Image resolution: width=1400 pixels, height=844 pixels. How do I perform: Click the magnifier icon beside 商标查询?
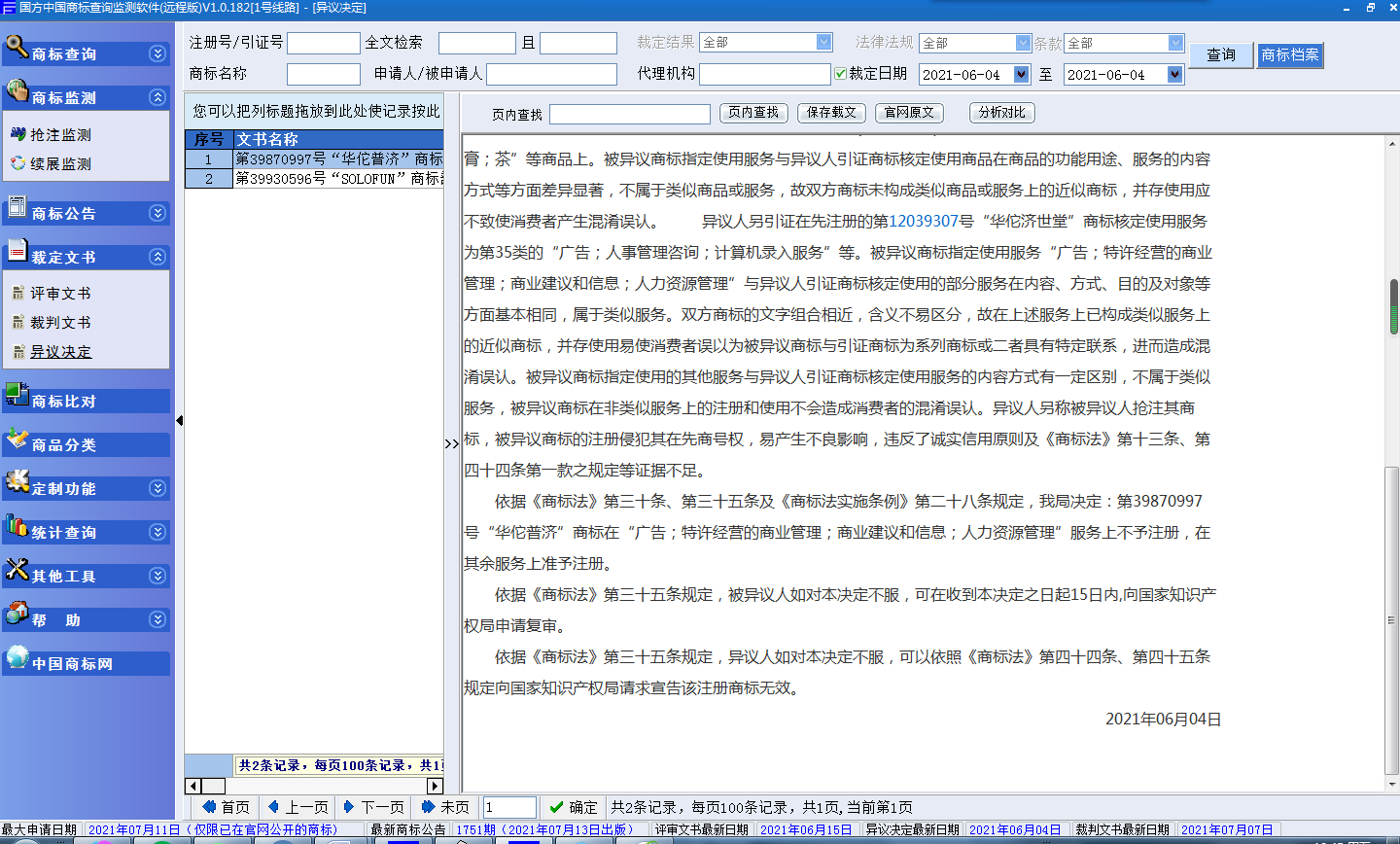click(x=17, y=47)
